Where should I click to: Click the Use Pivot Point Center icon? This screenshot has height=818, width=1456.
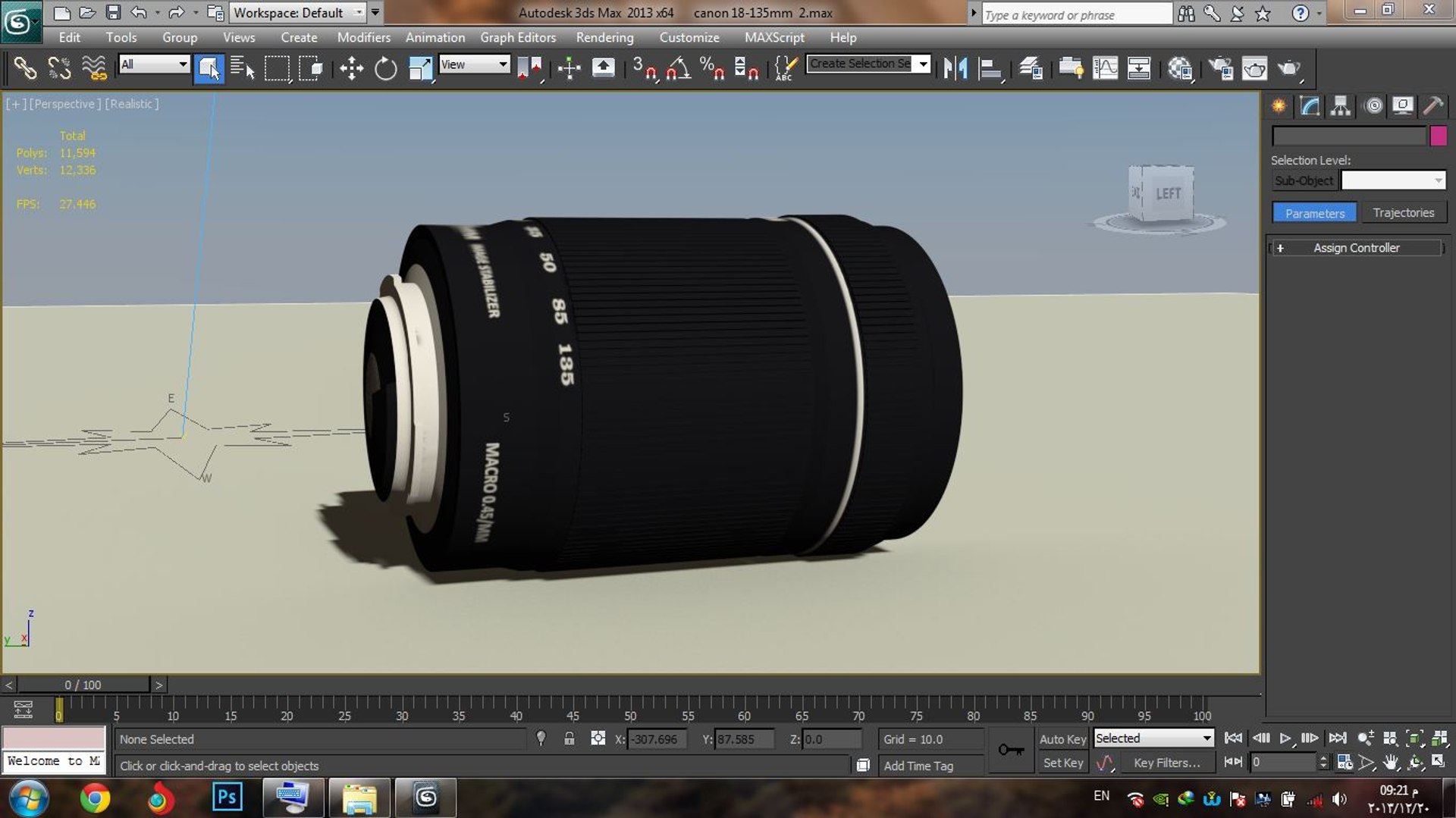[529, 68]
